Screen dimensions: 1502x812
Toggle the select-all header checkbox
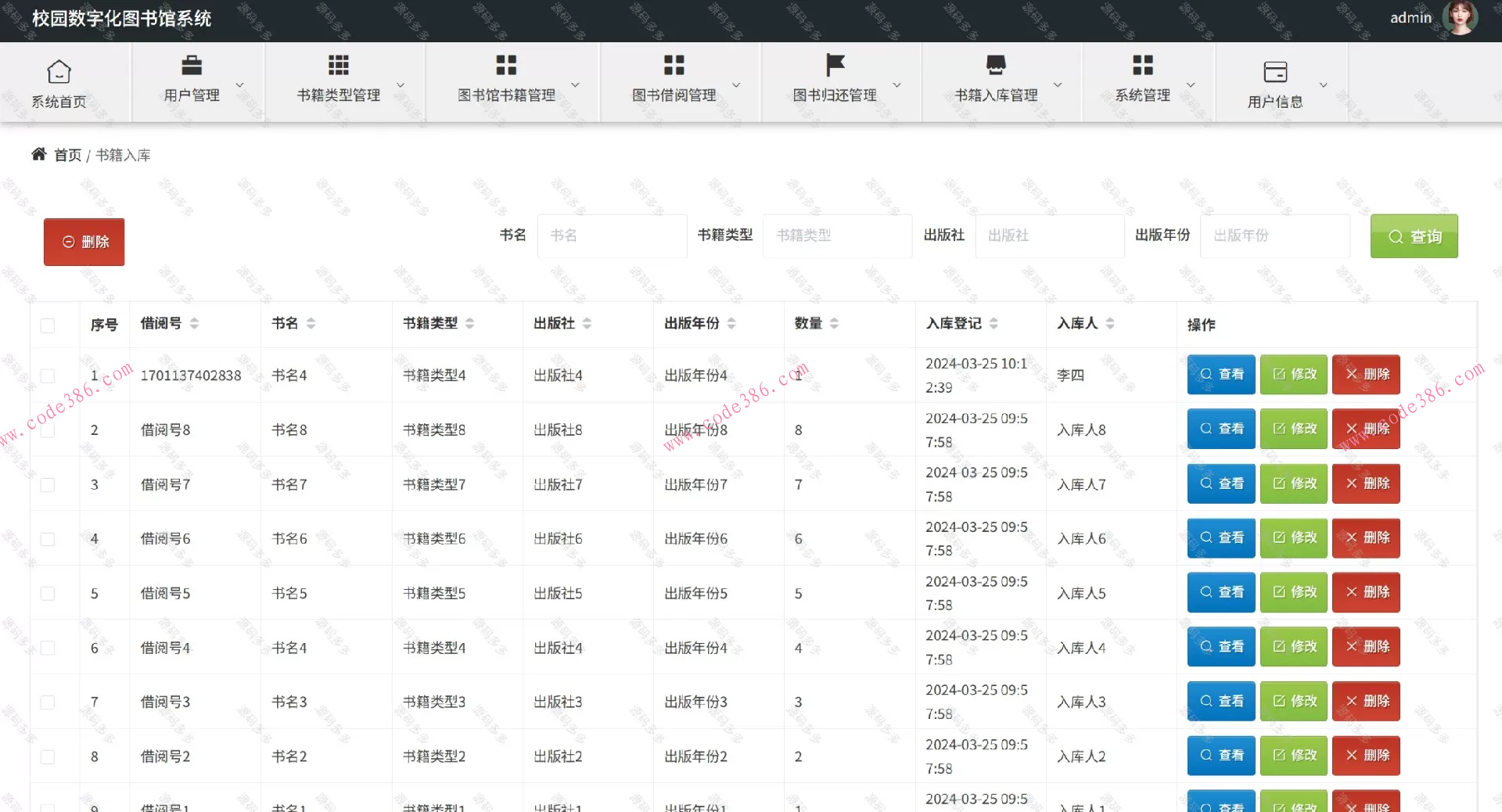click(x=48, y=325)
